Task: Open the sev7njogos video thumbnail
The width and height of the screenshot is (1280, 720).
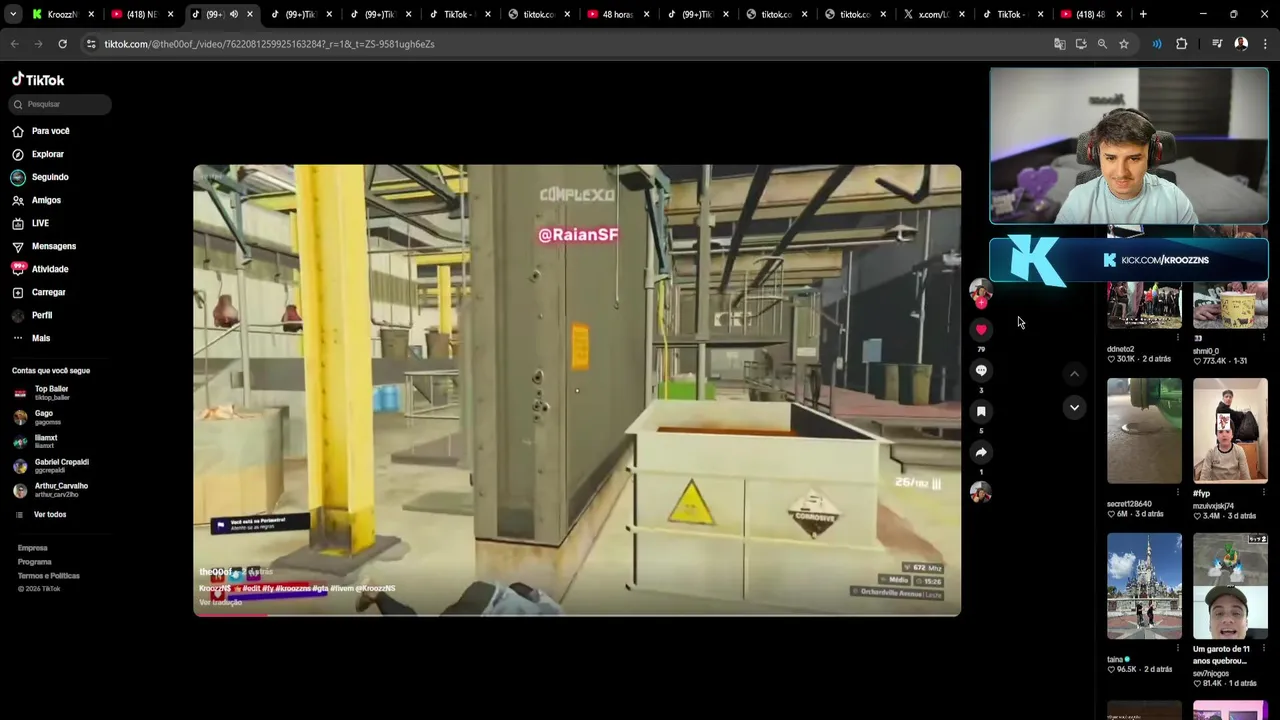Action: click(1230, 586)
